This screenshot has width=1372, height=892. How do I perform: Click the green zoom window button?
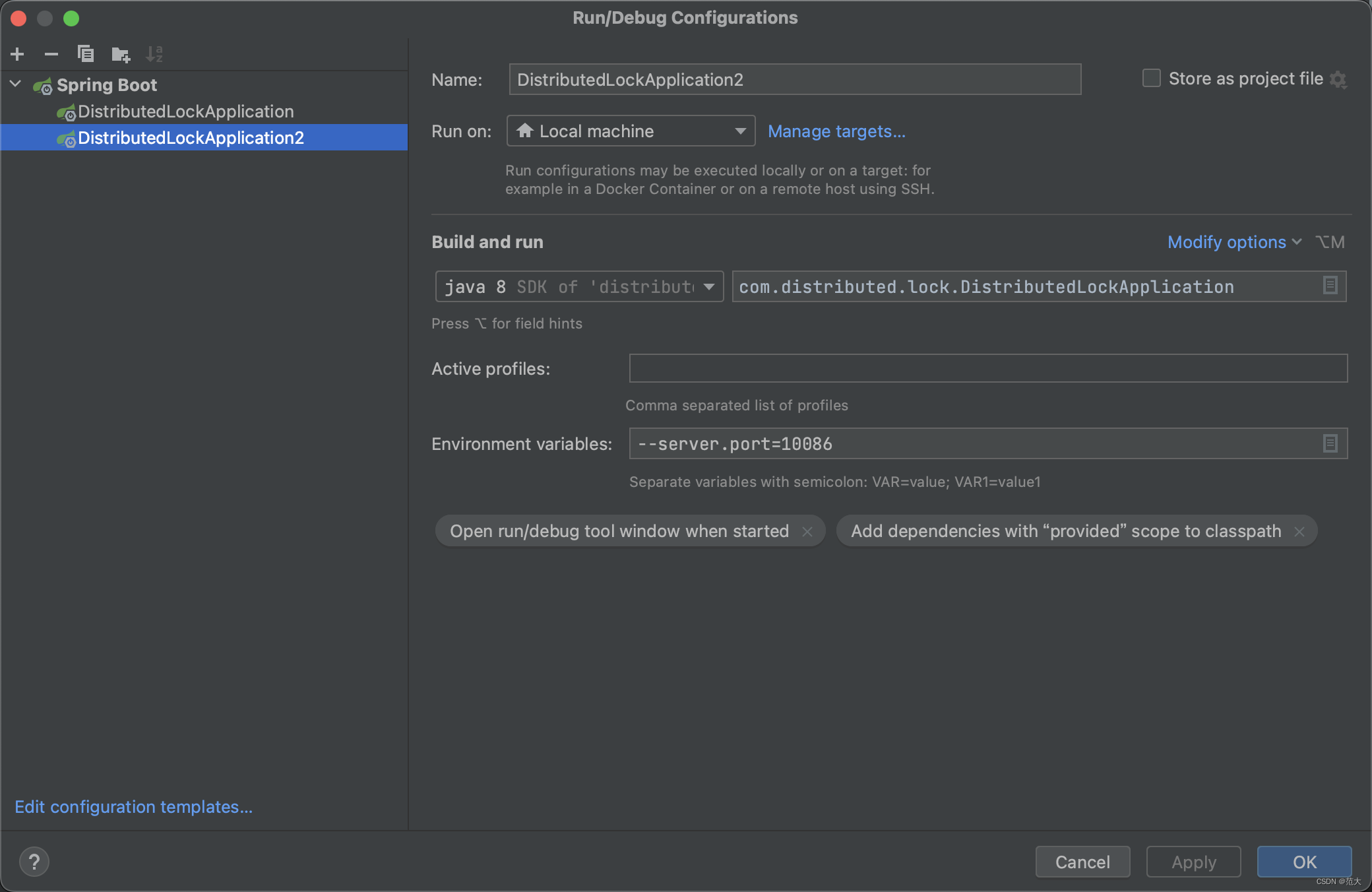tap(71, 18)
